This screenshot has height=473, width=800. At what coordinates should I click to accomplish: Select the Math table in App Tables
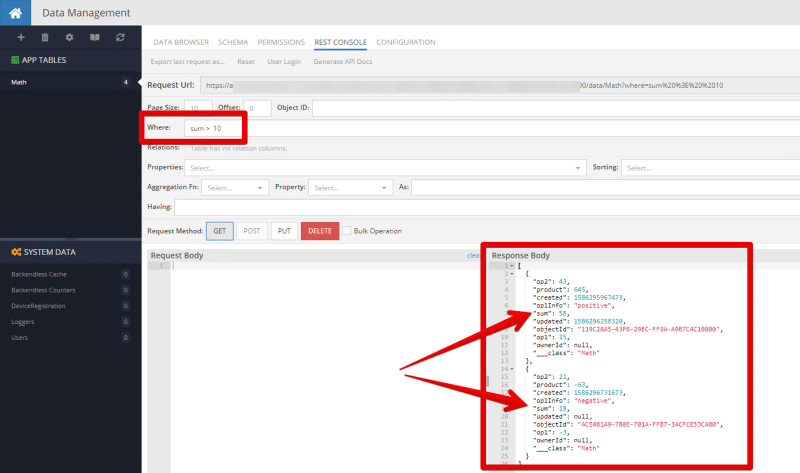pos(20,82)
